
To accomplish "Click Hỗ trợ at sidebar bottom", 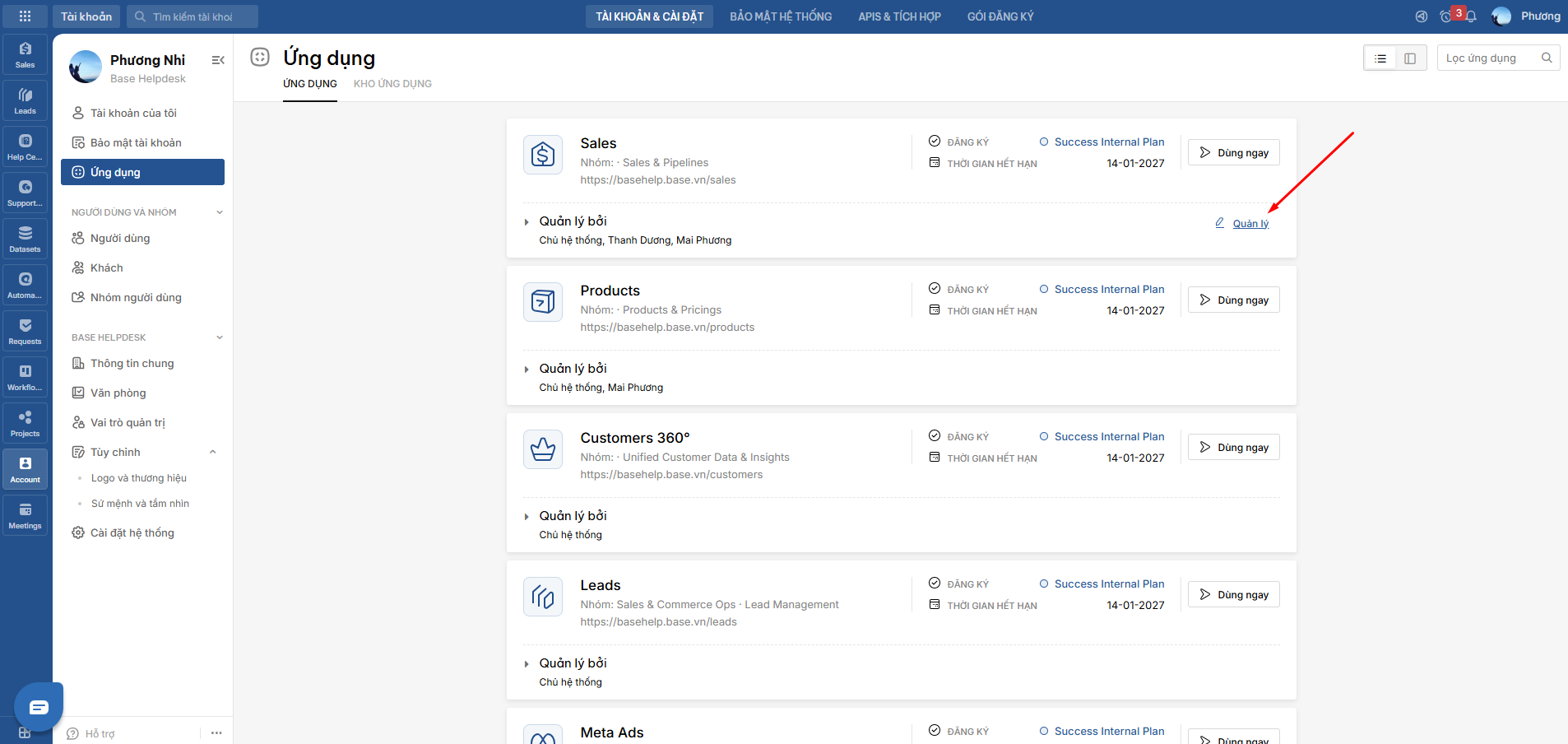I will click(91, 733).
